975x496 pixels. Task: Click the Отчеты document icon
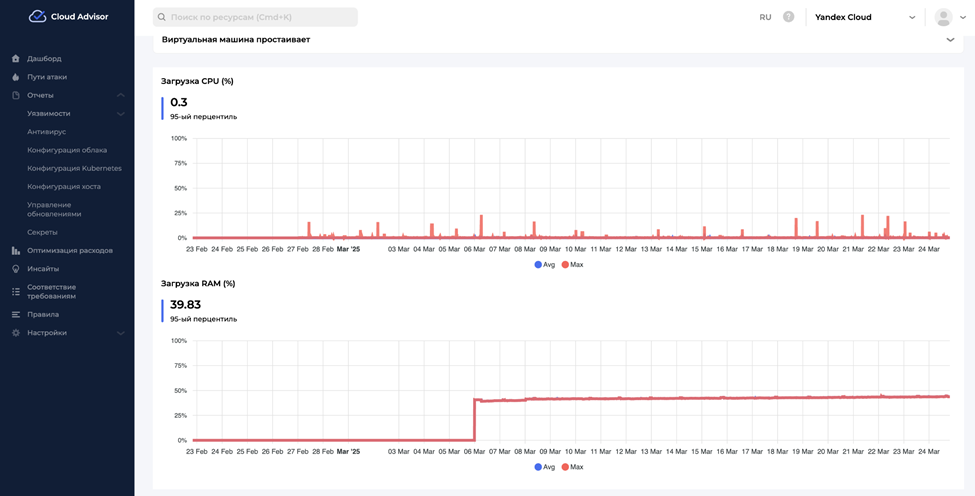[16, 95]
